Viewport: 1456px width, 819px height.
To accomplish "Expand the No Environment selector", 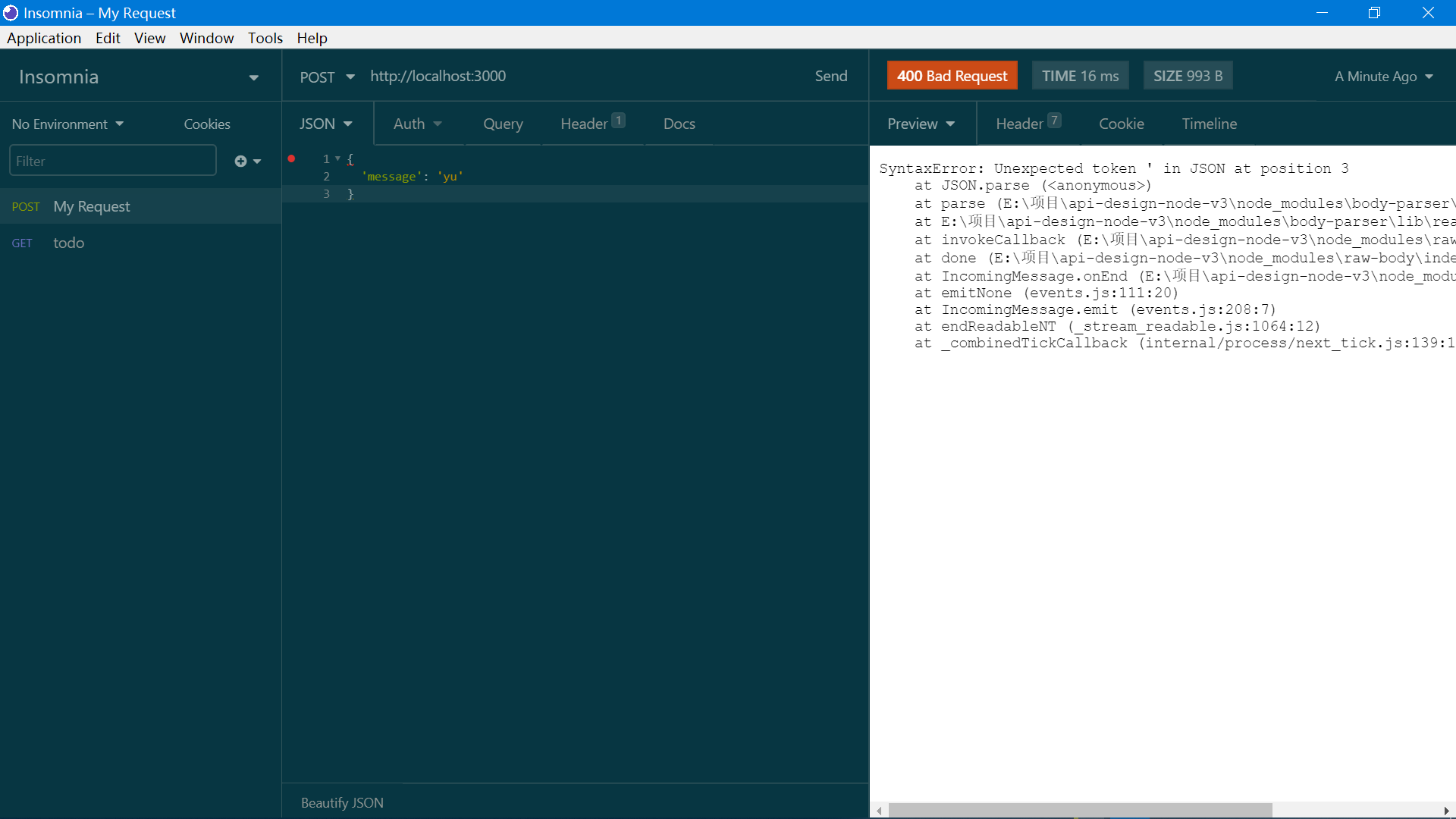I will coord(67,124).
